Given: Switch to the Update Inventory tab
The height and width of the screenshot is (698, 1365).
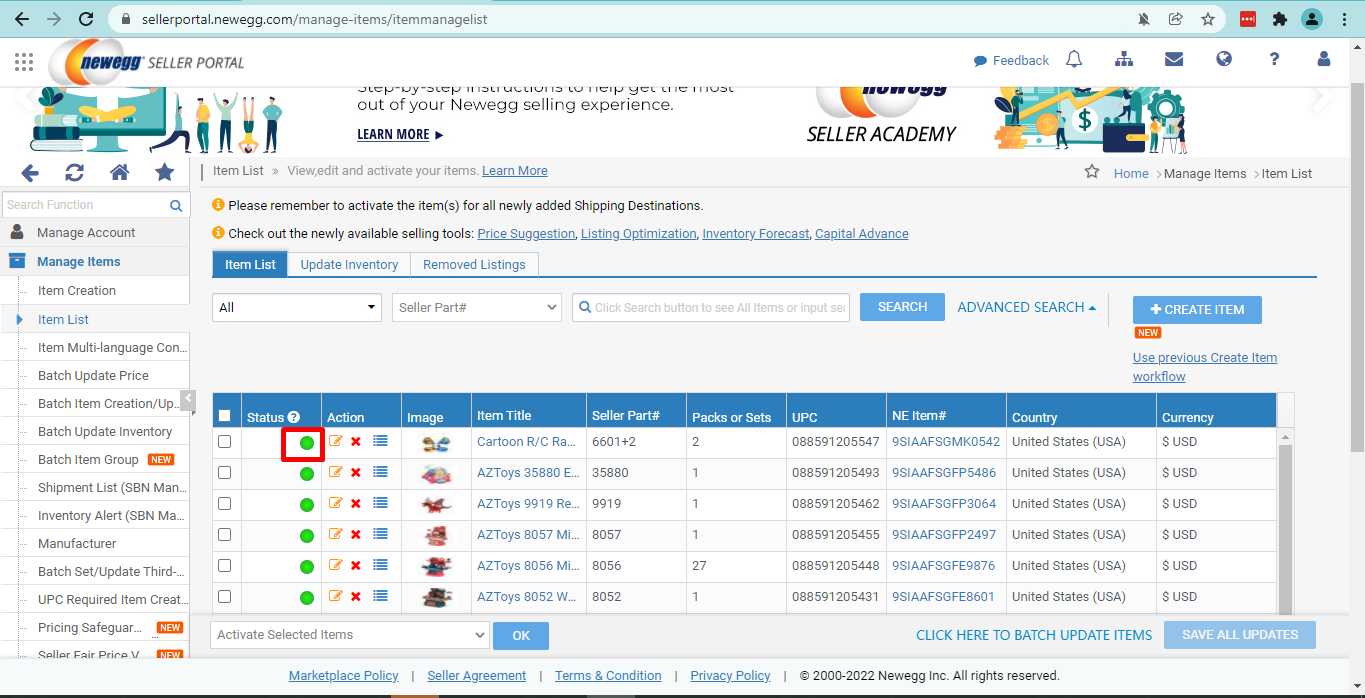Looking at the screenshot, I should [x=349, y=264].
